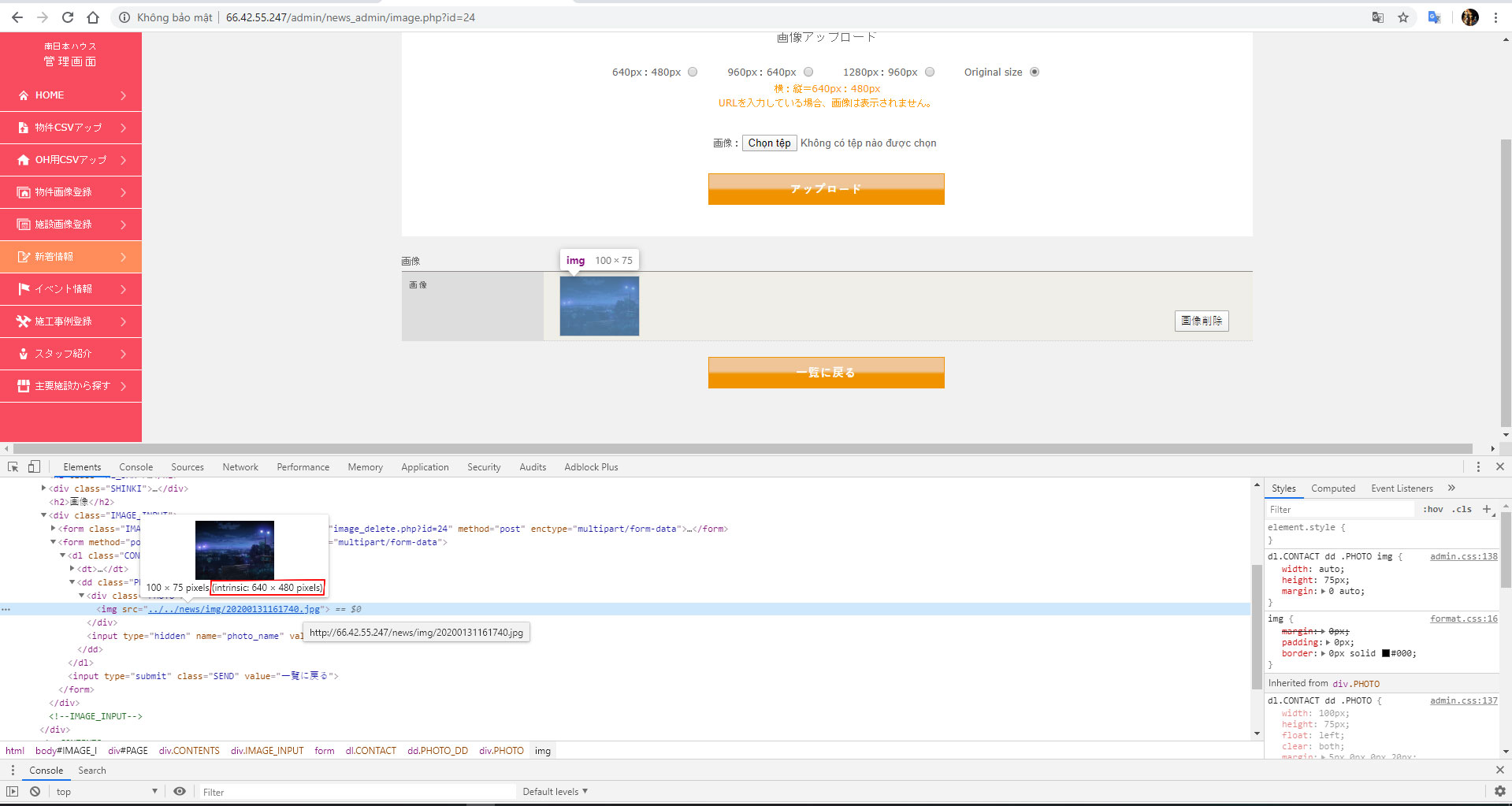The image size is (1512, 806).
Task: Switch to the Network tab in DevTools
Action: pos(240,467)
